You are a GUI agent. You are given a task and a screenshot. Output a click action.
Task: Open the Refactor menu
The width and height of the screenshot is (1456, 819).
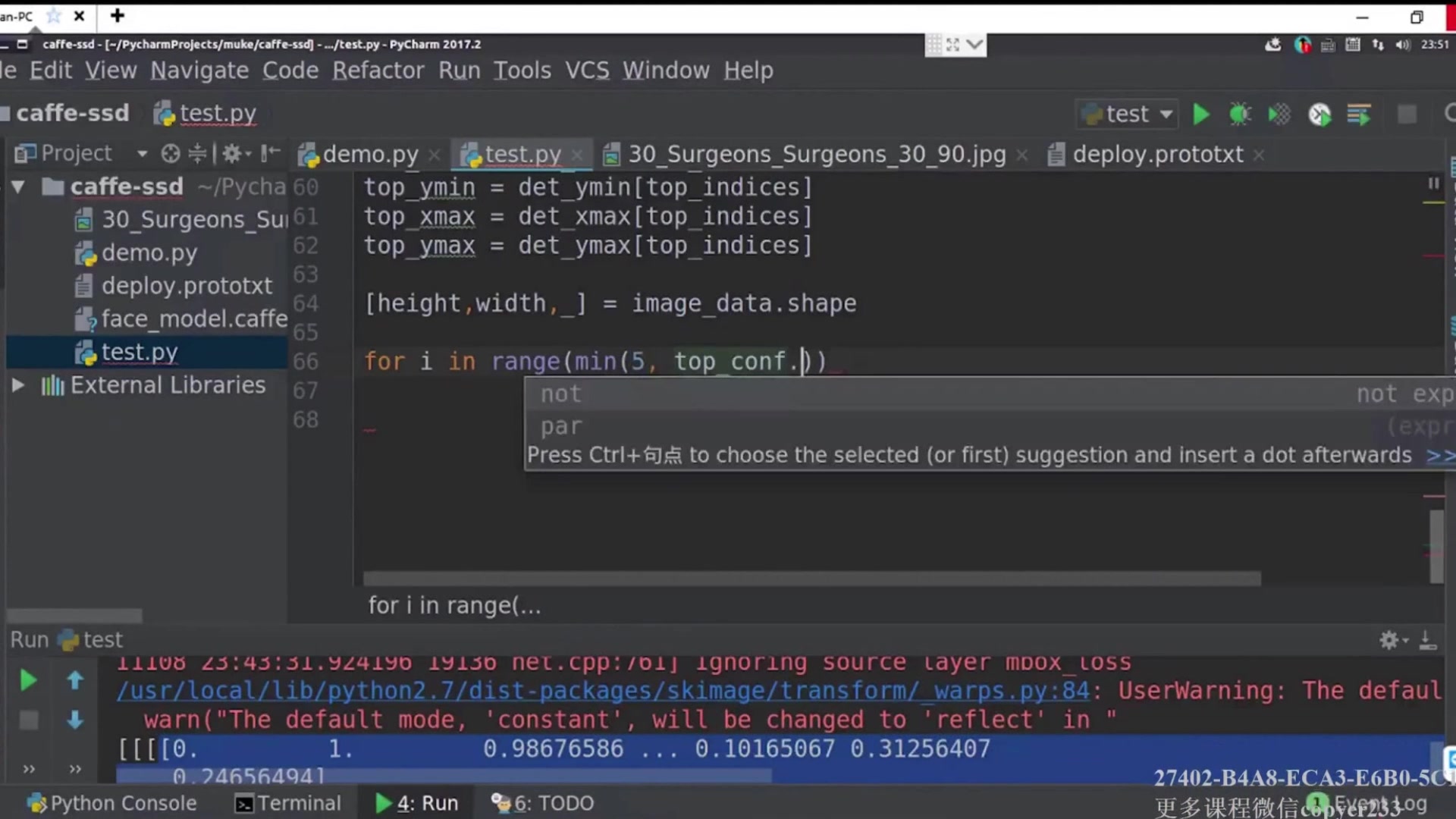coord(378,71)
